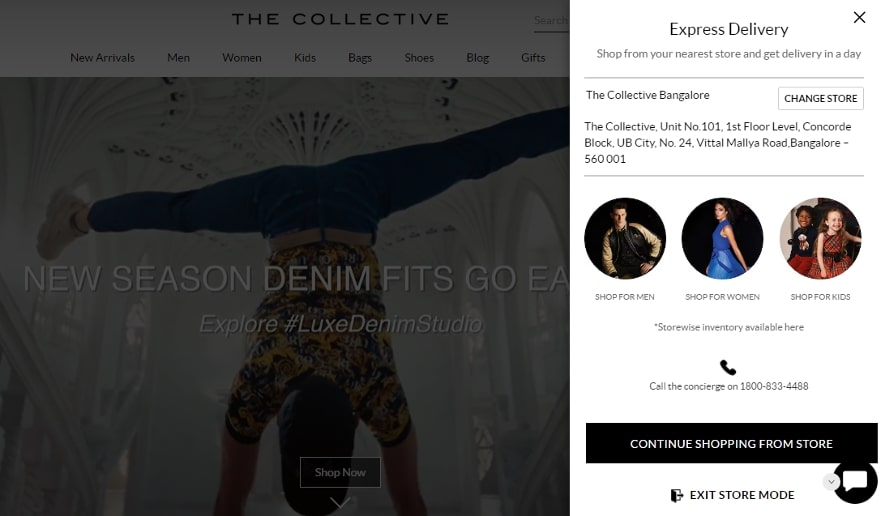Open the Women menu item
886x516 pixels.
click(x=241, y=58)
